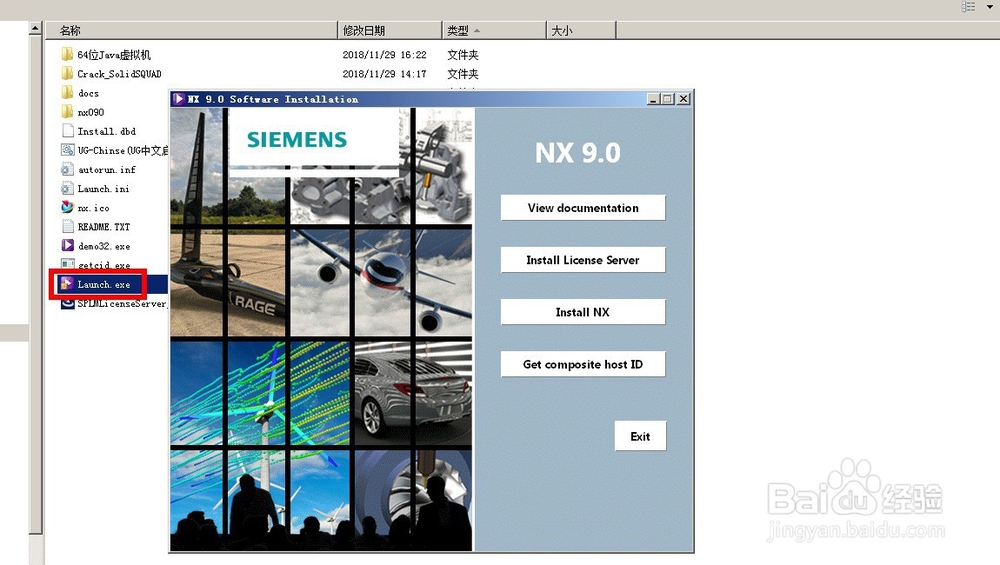Close the NX 9.0 Software Installation window
This screenshot has height=565, width=1000.
pos(684,99)
